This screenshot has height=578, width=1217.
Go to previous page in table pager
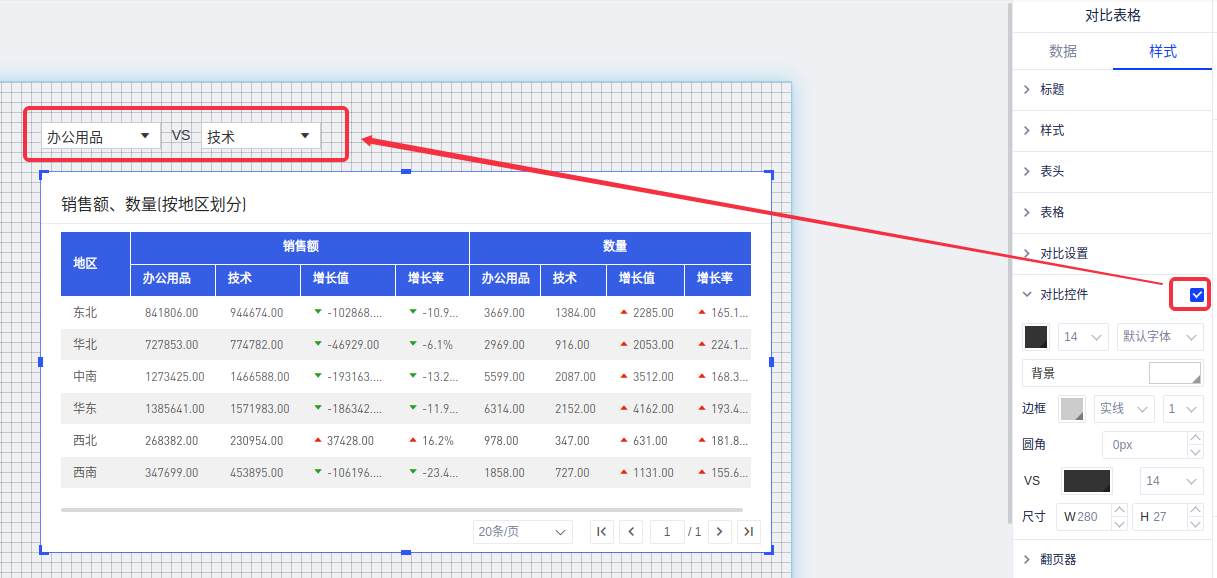pyautogui.click(x=631, y=532)
